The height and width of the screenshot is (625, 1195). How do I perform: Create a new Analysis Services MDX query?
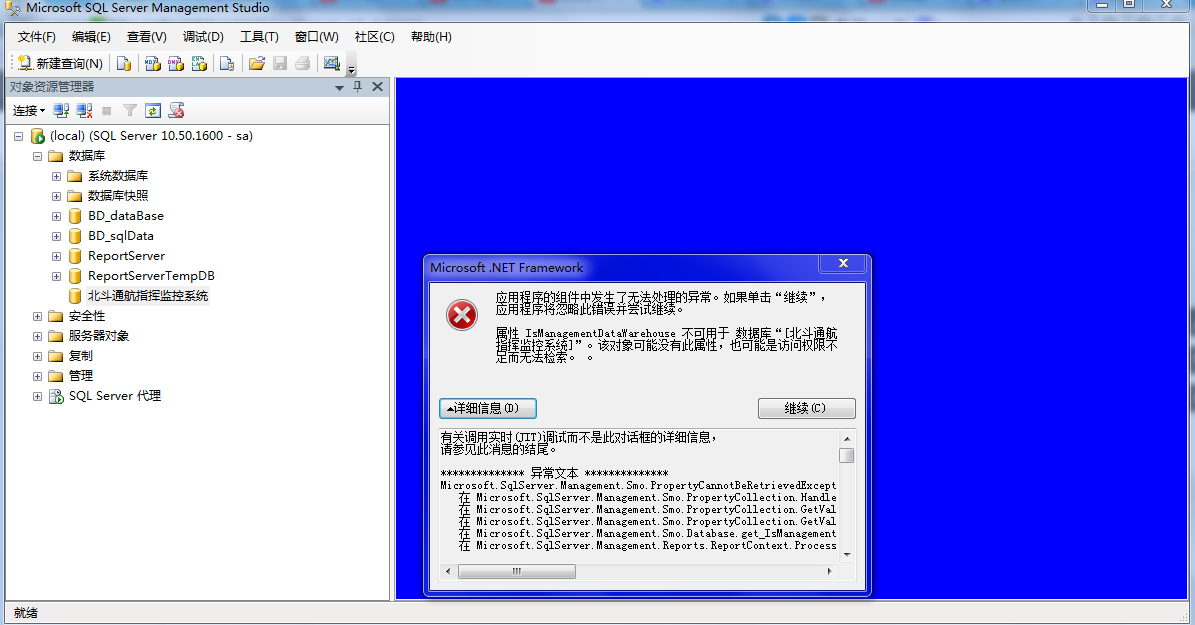click(x=152, y=63)
